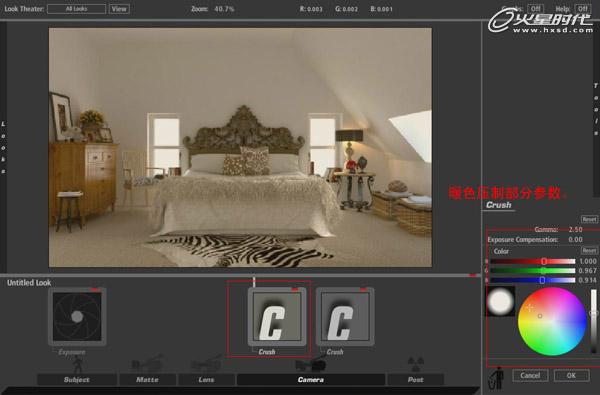Select the Exposure aperture tool tile
Screen dimensions: 600x395
77,316
